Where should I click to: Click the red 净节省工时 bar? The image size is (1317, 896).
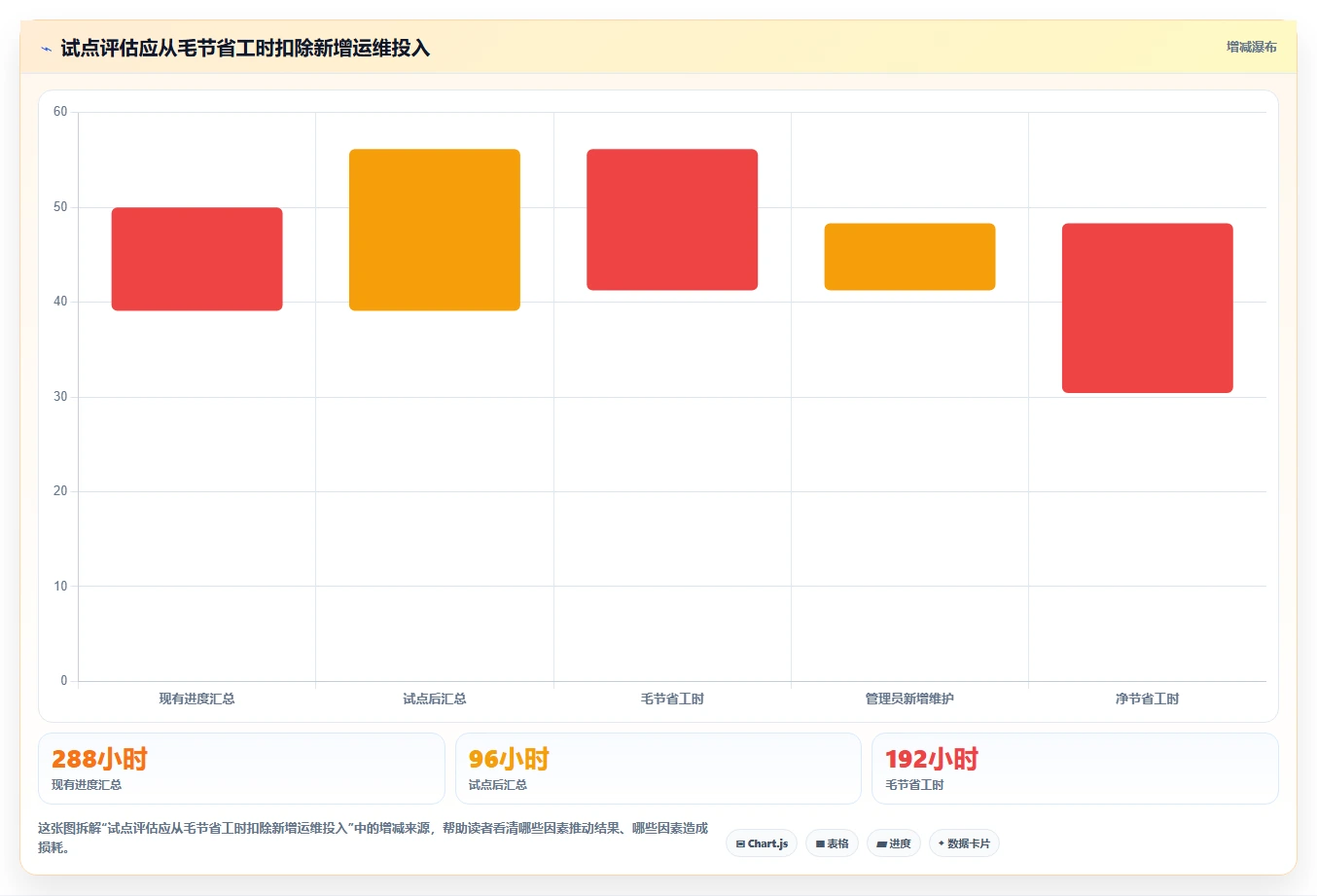pyautogui.click(x=1148, y=308)
